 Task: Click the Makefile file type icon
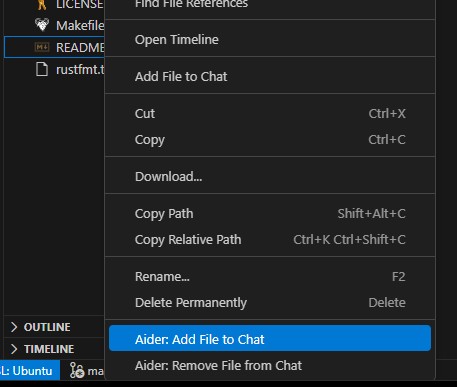[x=42, y=25]
